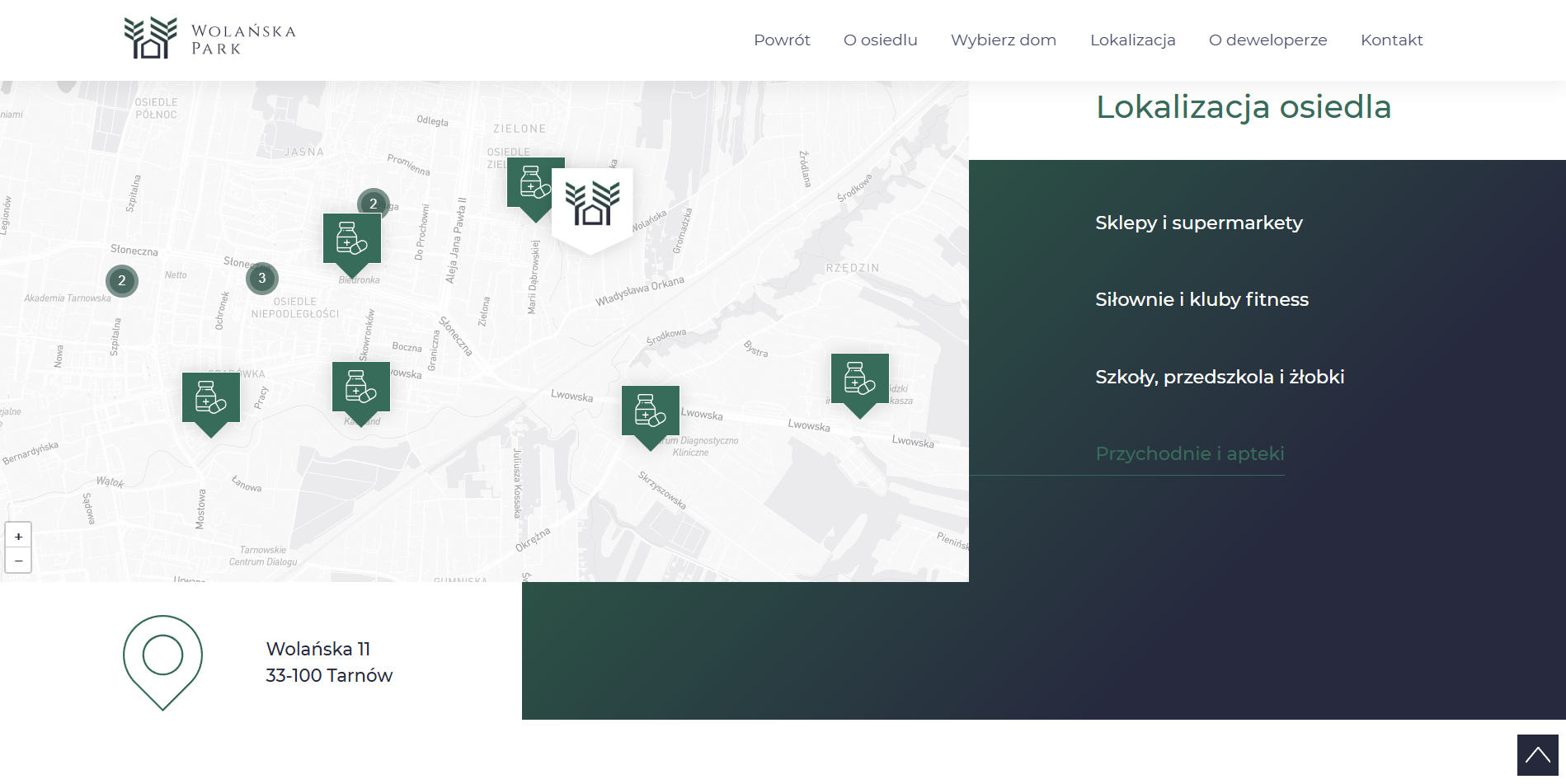The image size is (1566, 784).
Task: Select Lokalizacja in top navigation
Action: [1132, 40]
